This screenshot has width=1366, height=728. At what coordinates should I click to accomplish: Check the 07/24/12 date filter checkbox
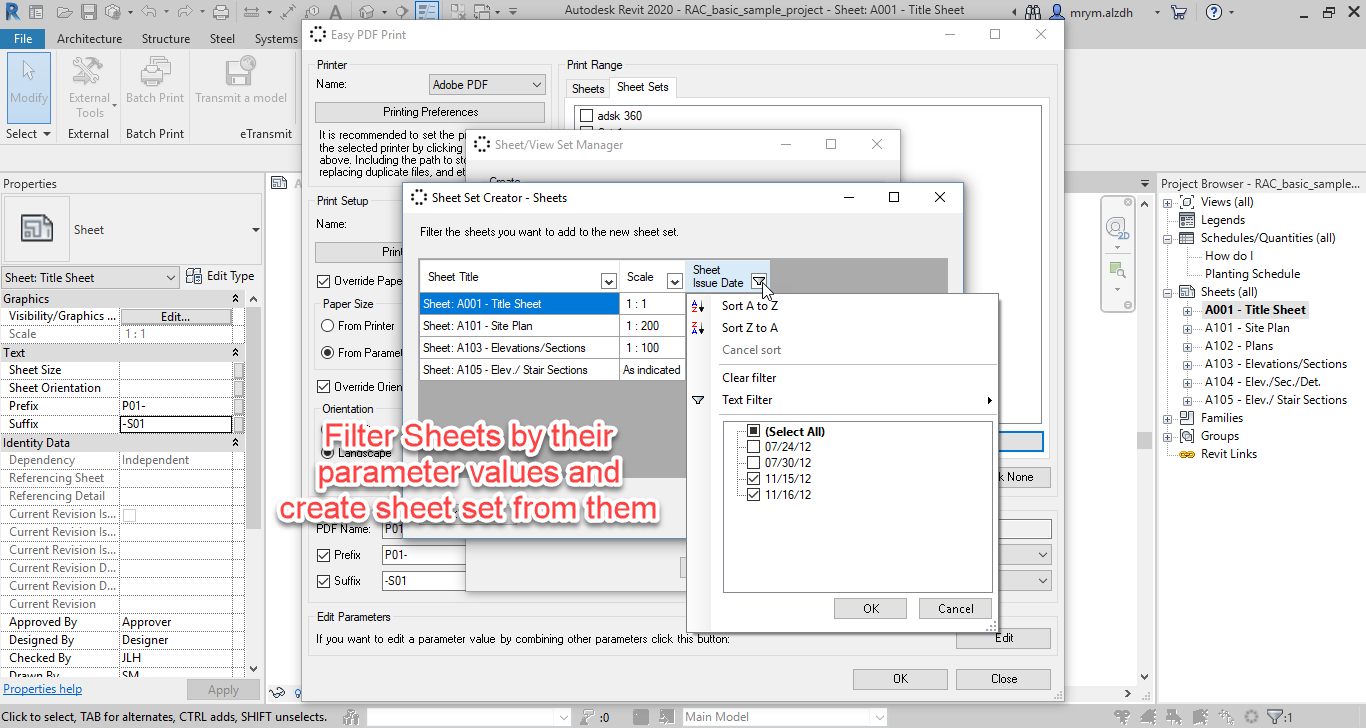[754, 447]
